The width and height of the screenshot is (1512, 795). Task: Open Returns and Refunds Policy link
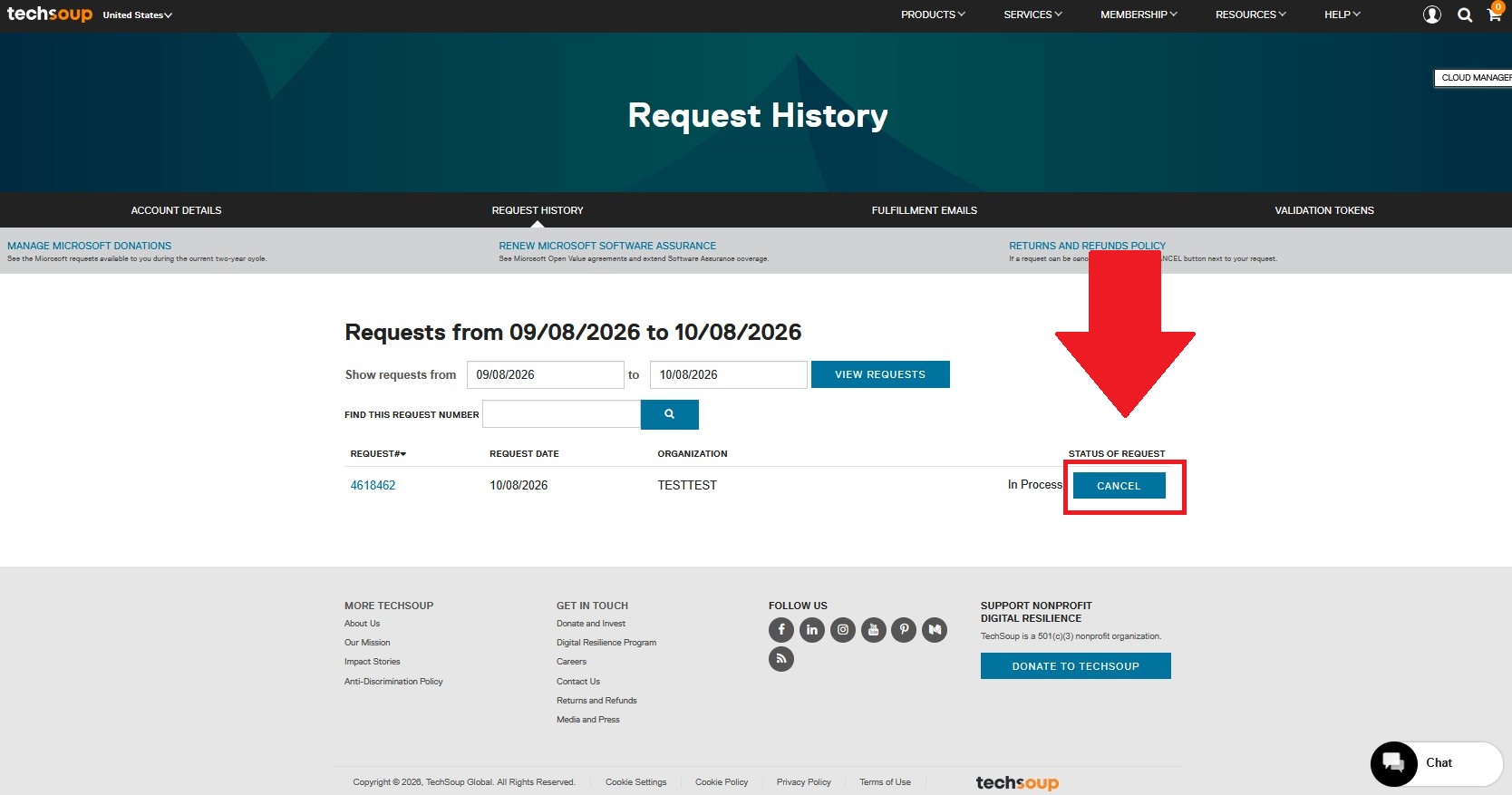click(x=1087, y=246)
